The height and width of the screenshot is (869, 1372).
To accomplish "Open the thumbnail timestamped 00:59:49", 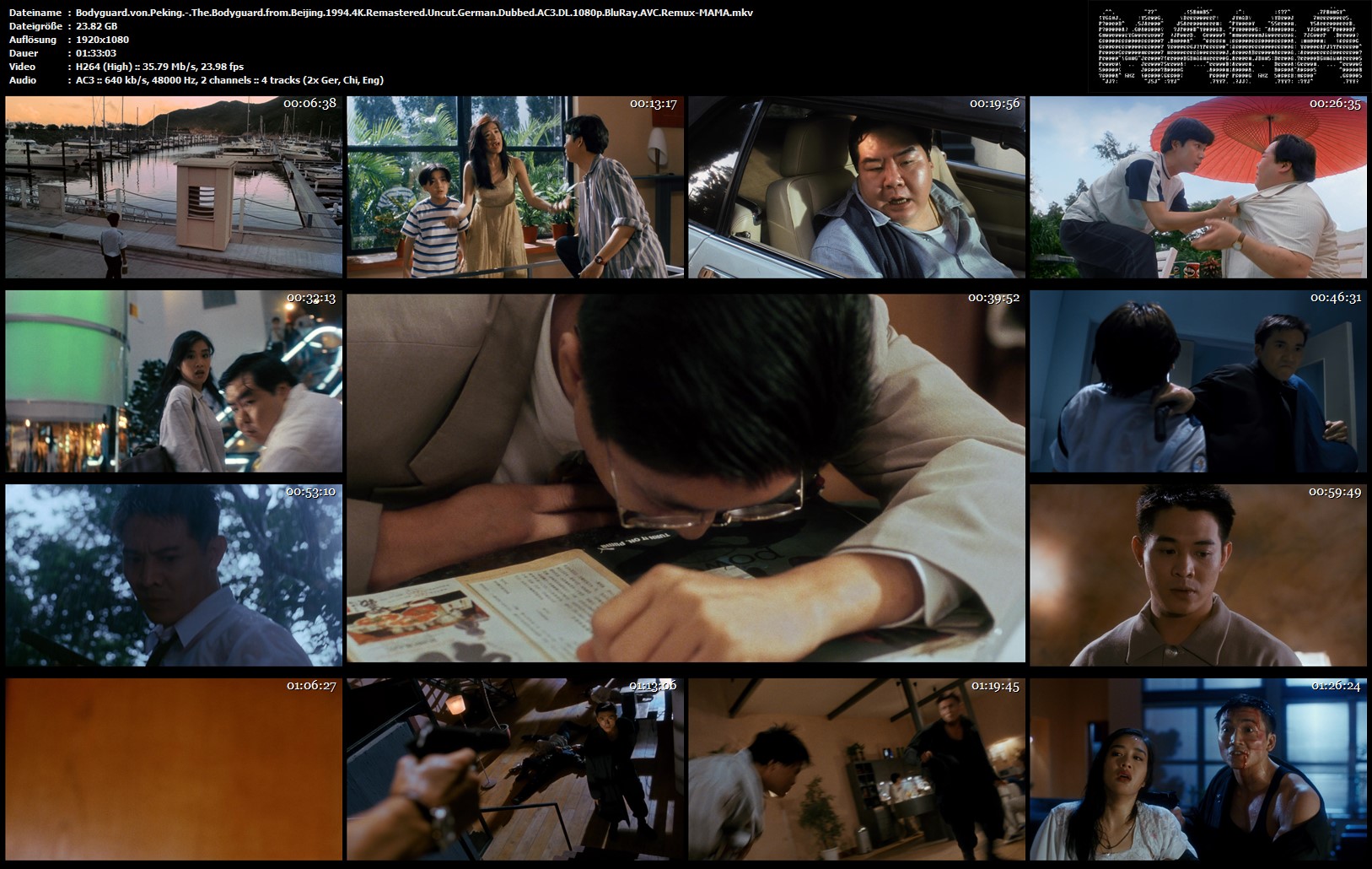I will click(x=1198, y=575).
